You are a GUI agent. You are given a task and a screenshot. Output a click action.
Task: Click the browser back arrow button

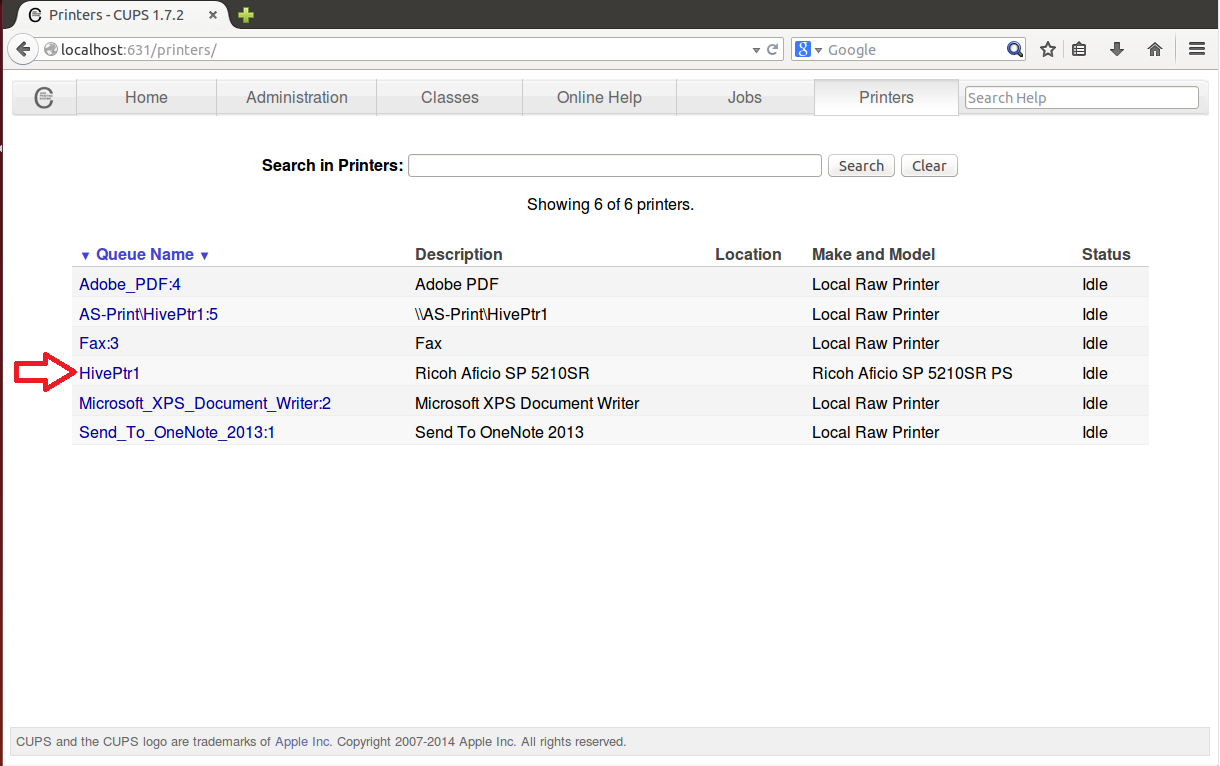pyautogui.click(x=23, y=49)
